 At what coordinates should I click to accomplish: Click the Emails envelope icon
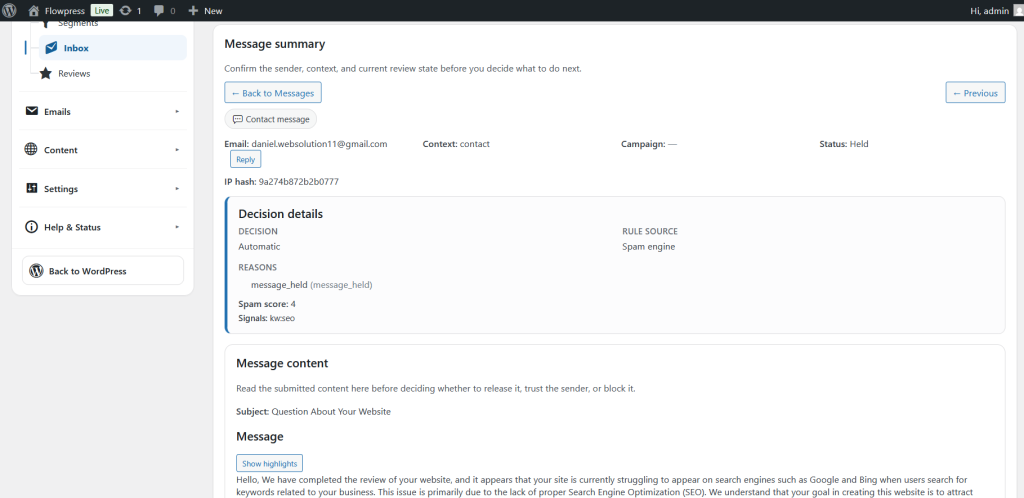point(31,111)
